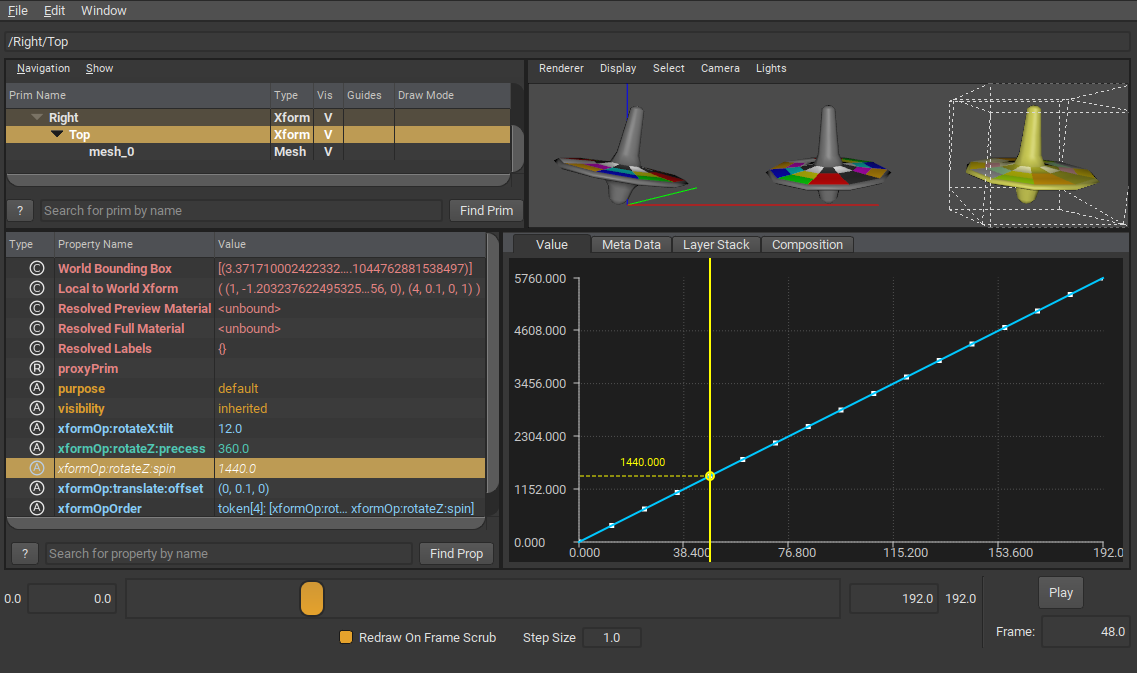
Task: Click the relationship icon beside proxyPrim
Action: point(37,368)
